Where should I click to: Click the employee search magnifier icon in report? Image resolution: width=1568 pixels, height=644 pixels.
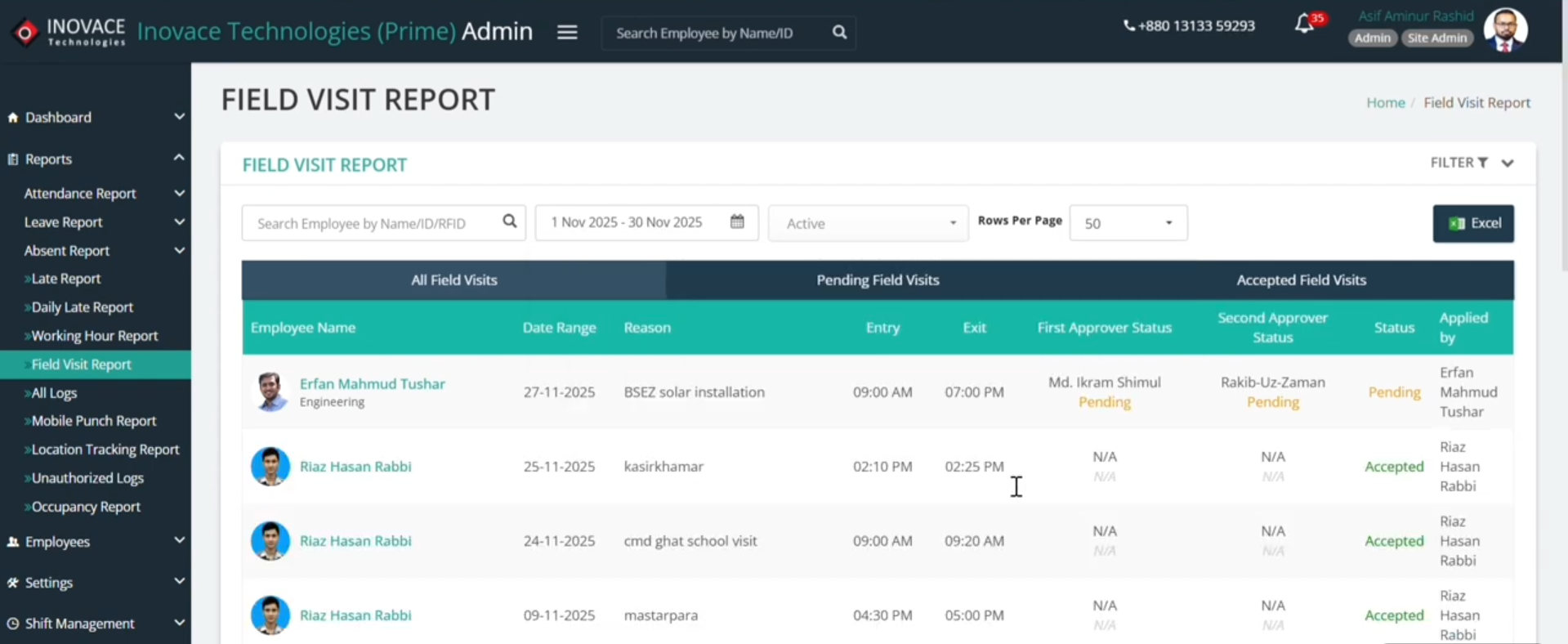[x=510, y=222]
